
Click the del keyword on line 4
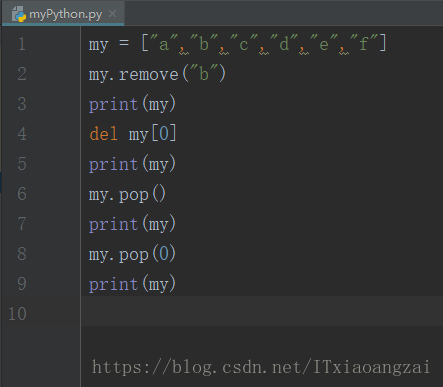tap(103, 134)
